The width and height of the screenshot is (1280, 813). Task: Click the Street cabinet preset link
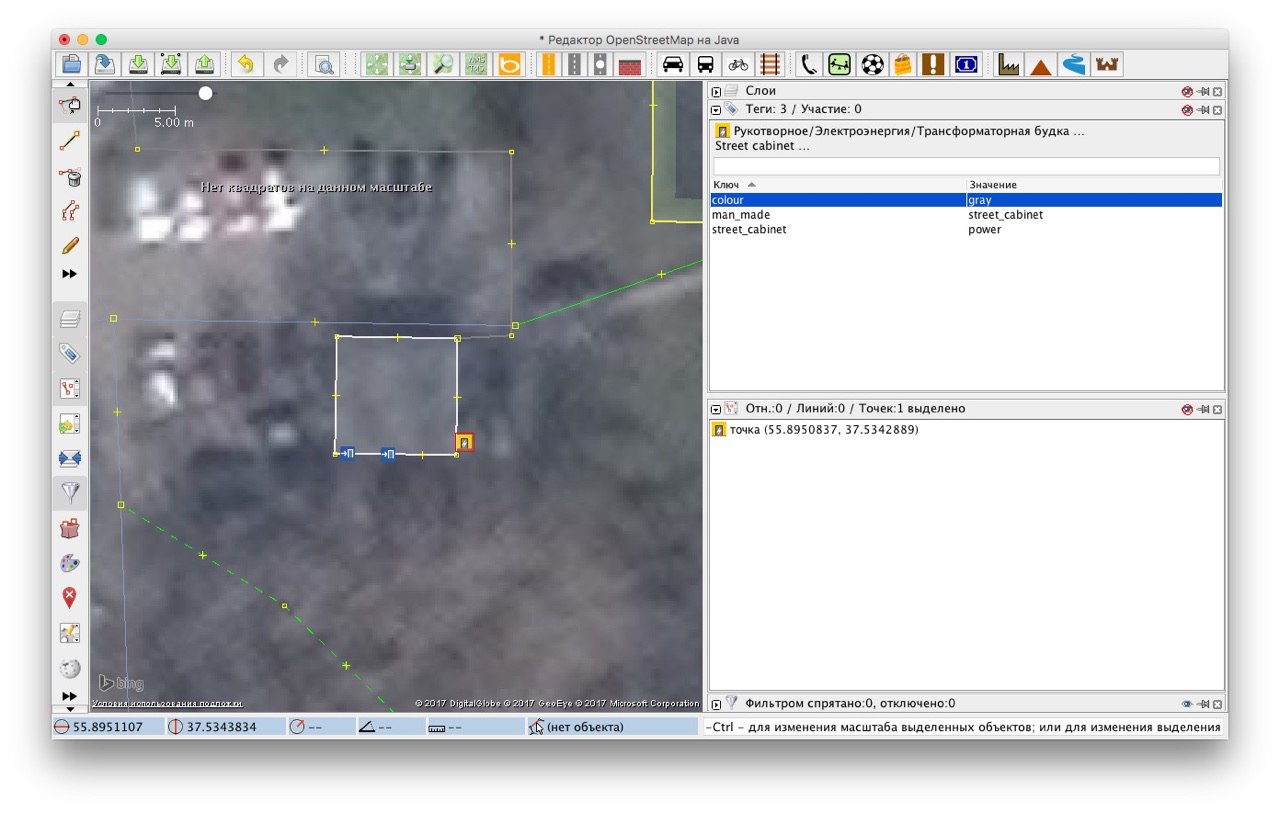(x=763, y=146)
